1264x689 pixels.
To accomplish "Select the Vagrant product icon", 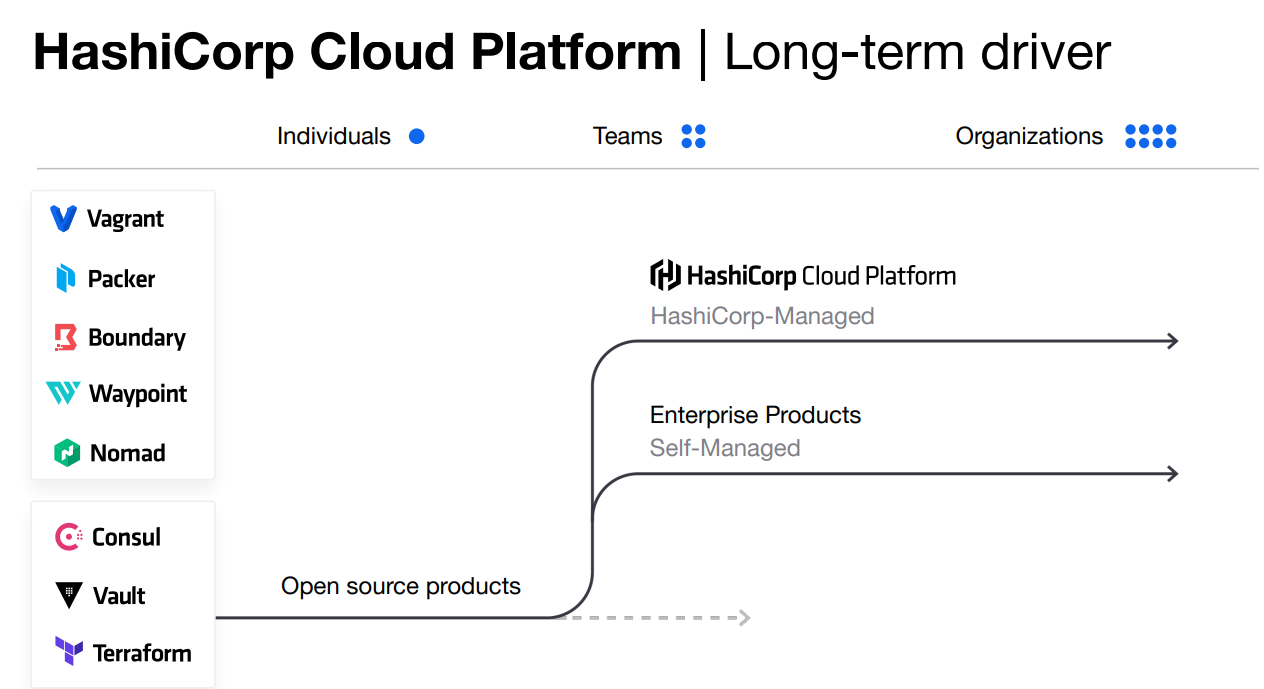I will [63, 218].
